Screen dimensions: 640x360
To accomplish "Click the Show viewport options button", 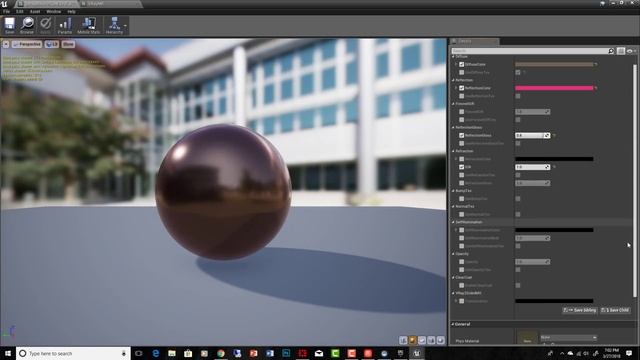I will click(x=68, y=44).
